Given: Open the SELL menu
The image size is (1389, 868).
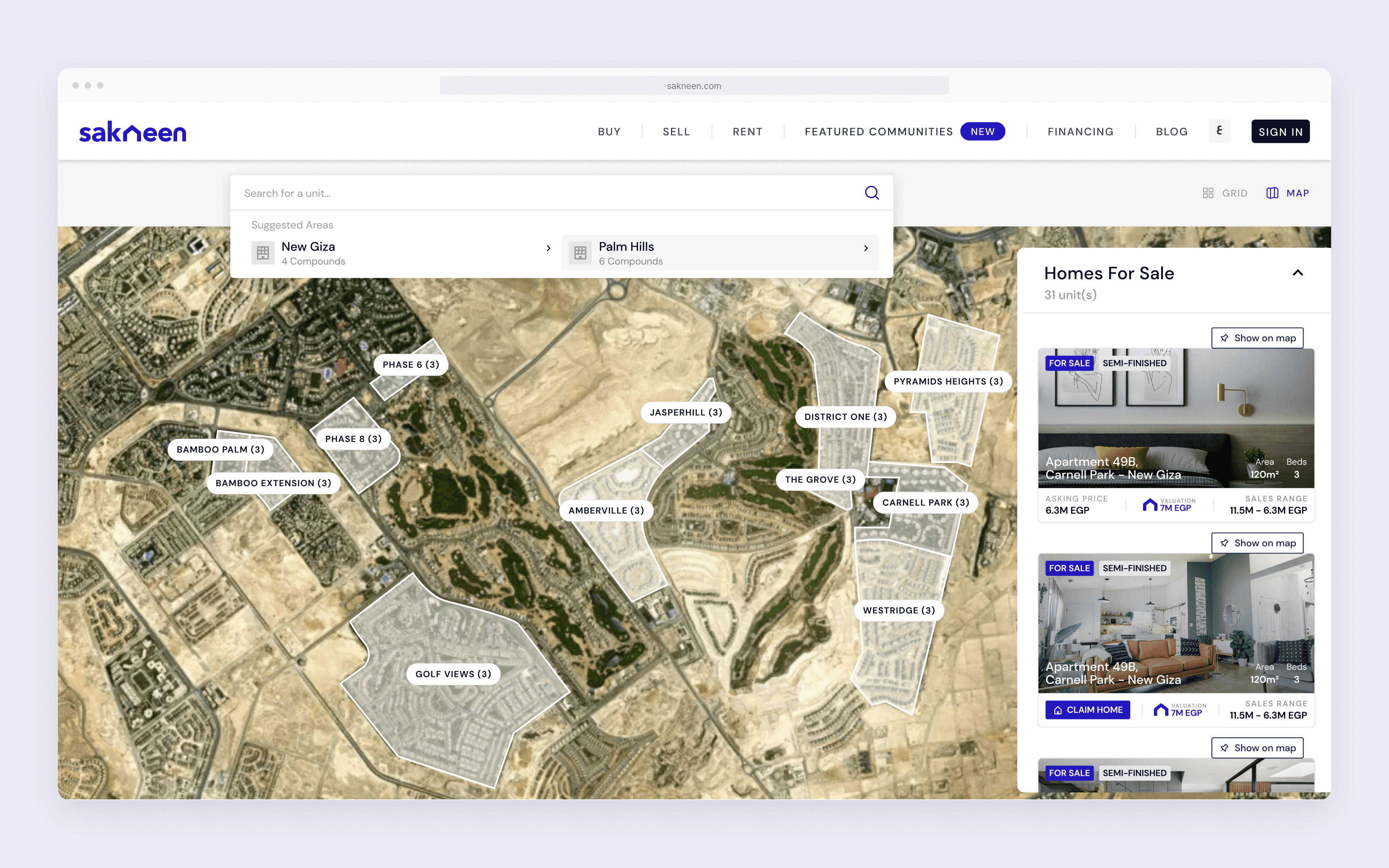Looking at the screenshot, I should [676, 131].
